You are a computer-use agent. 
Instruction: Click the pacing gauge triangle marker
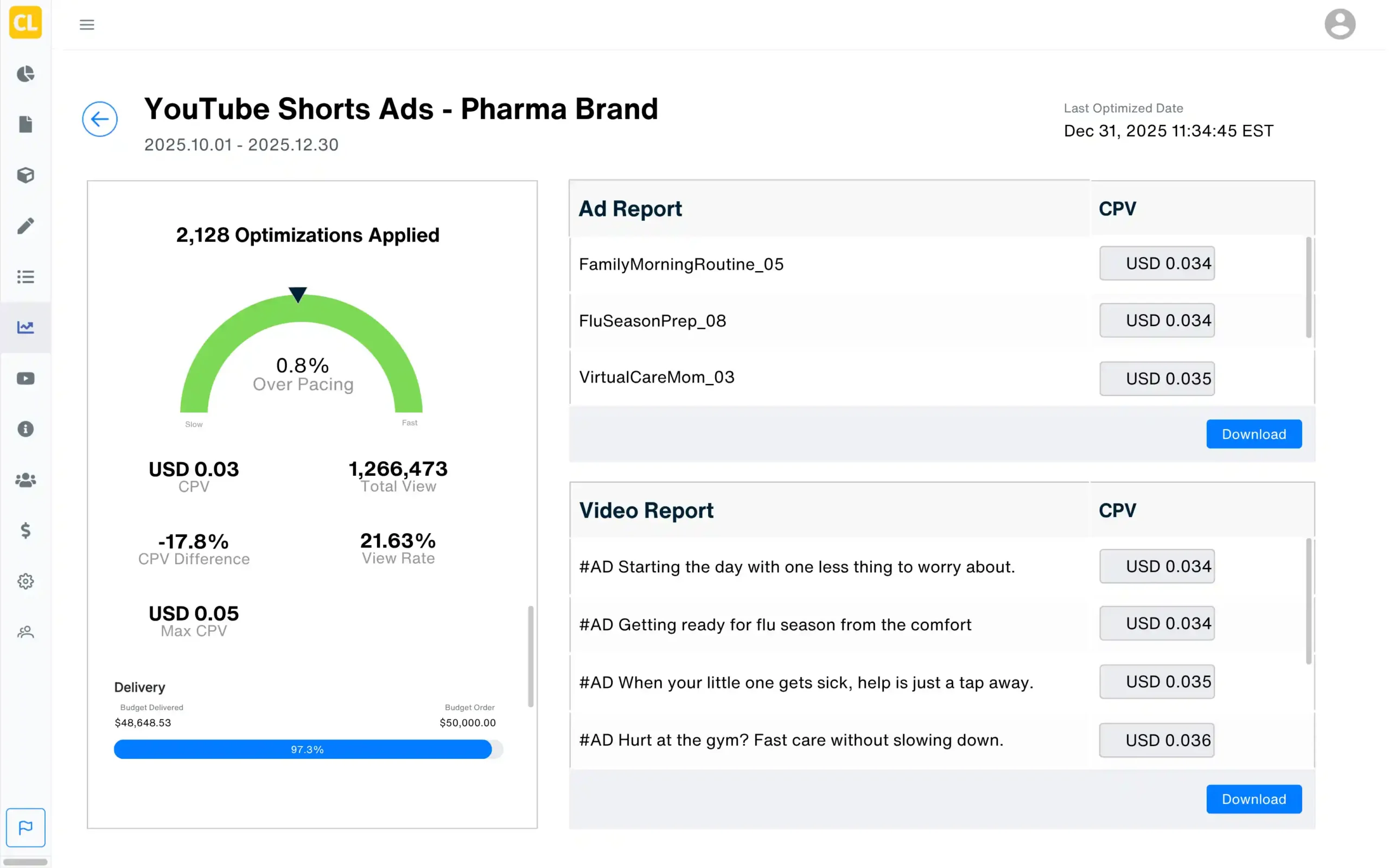[x=297, y=295]
